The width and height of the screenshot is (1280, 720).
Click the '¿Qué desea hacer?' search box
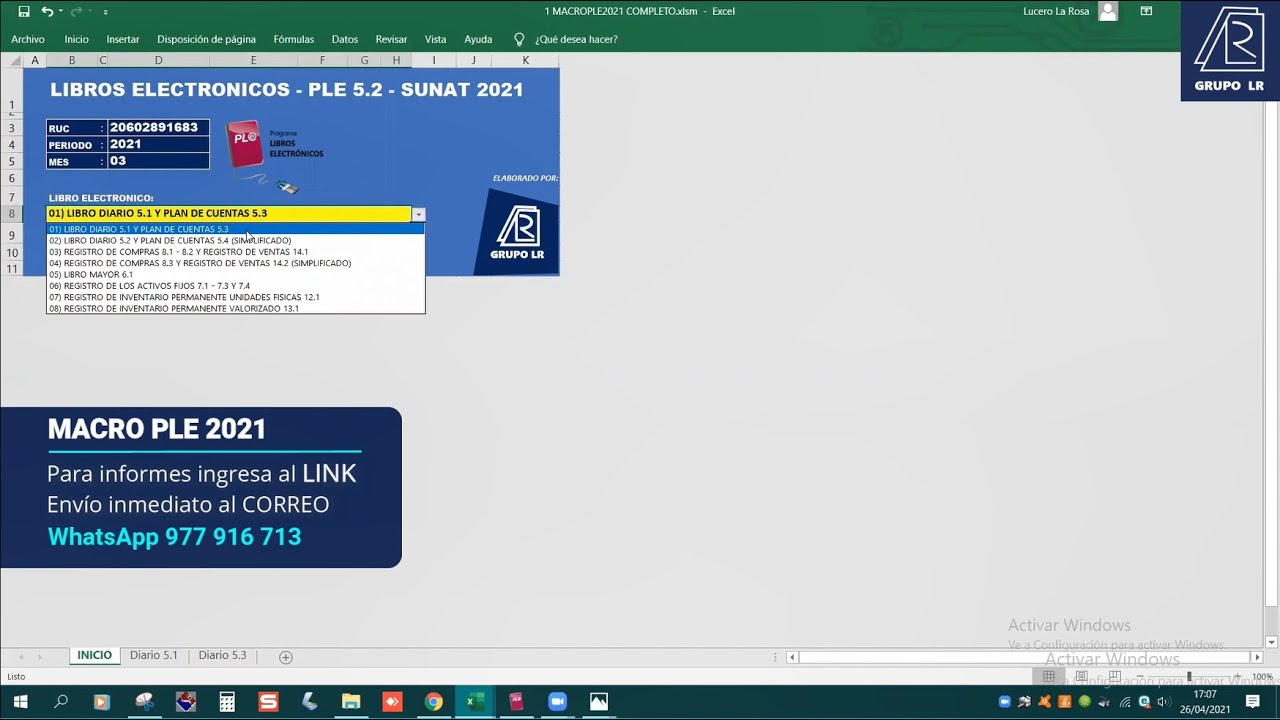click(566, 39)
